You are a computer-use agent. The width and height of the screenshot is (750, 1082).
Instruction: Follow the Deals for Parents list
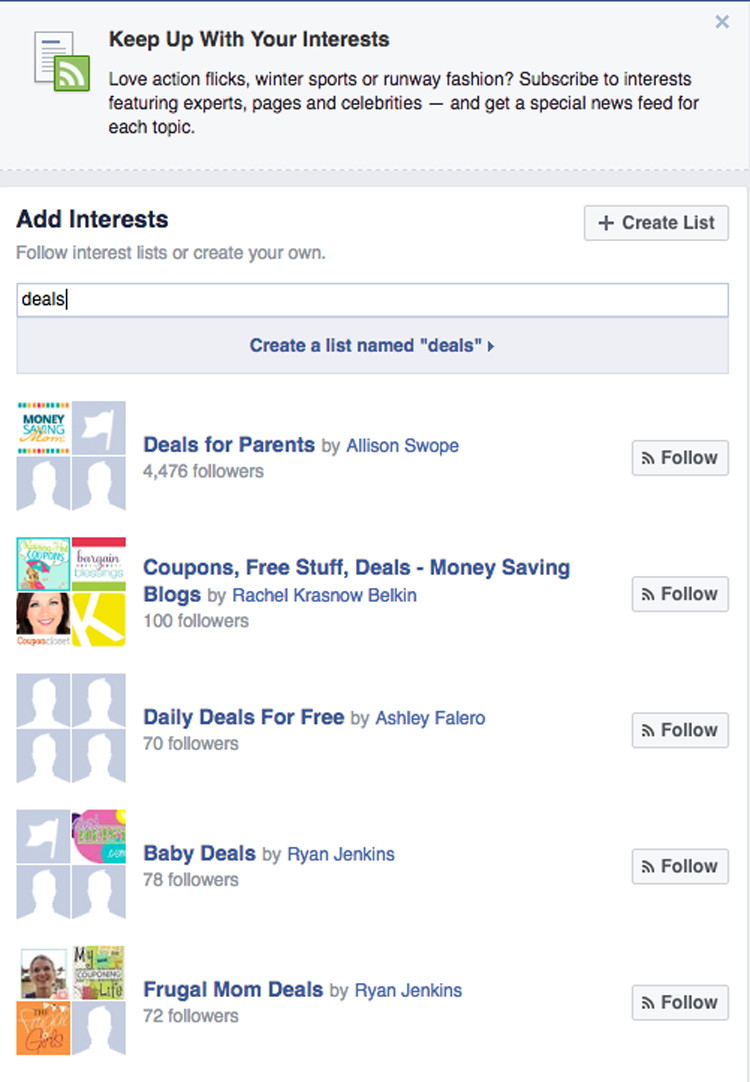pos(680,458)
